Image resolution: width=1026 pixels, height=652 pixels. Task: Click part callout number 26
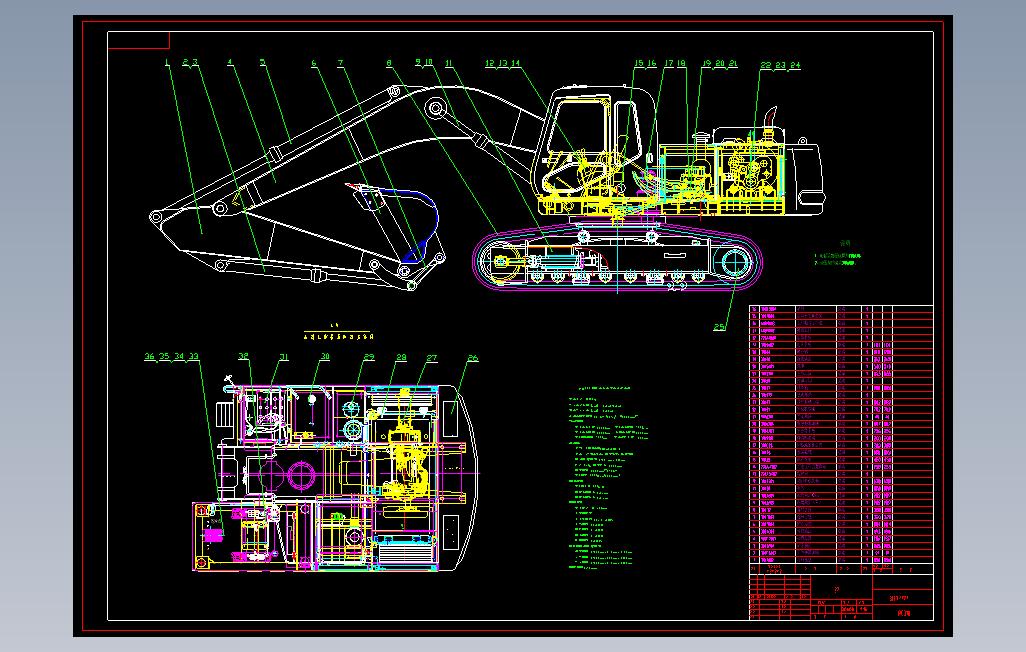[x=472, y=358]
